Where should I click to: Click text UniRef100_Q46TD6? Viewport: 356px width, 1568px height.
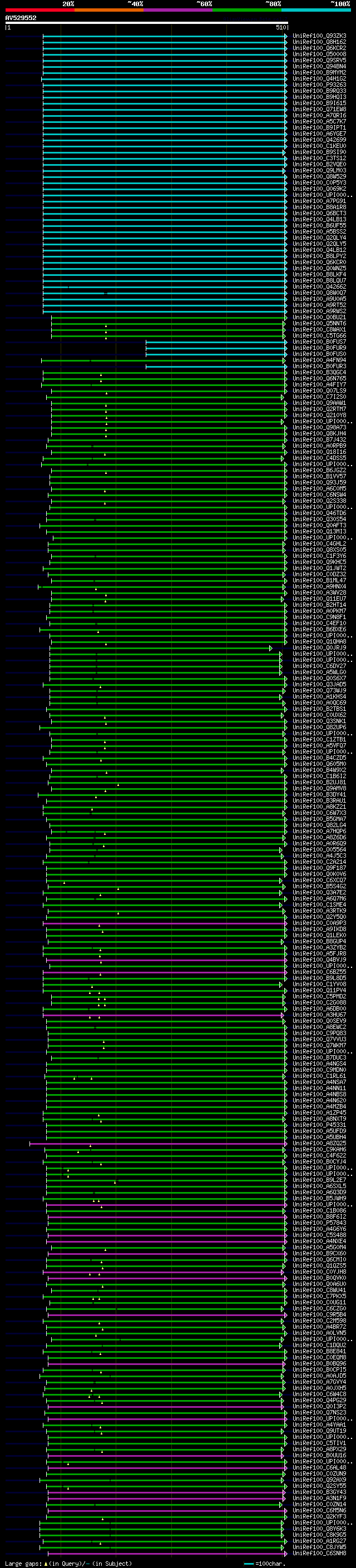point(319,513)
